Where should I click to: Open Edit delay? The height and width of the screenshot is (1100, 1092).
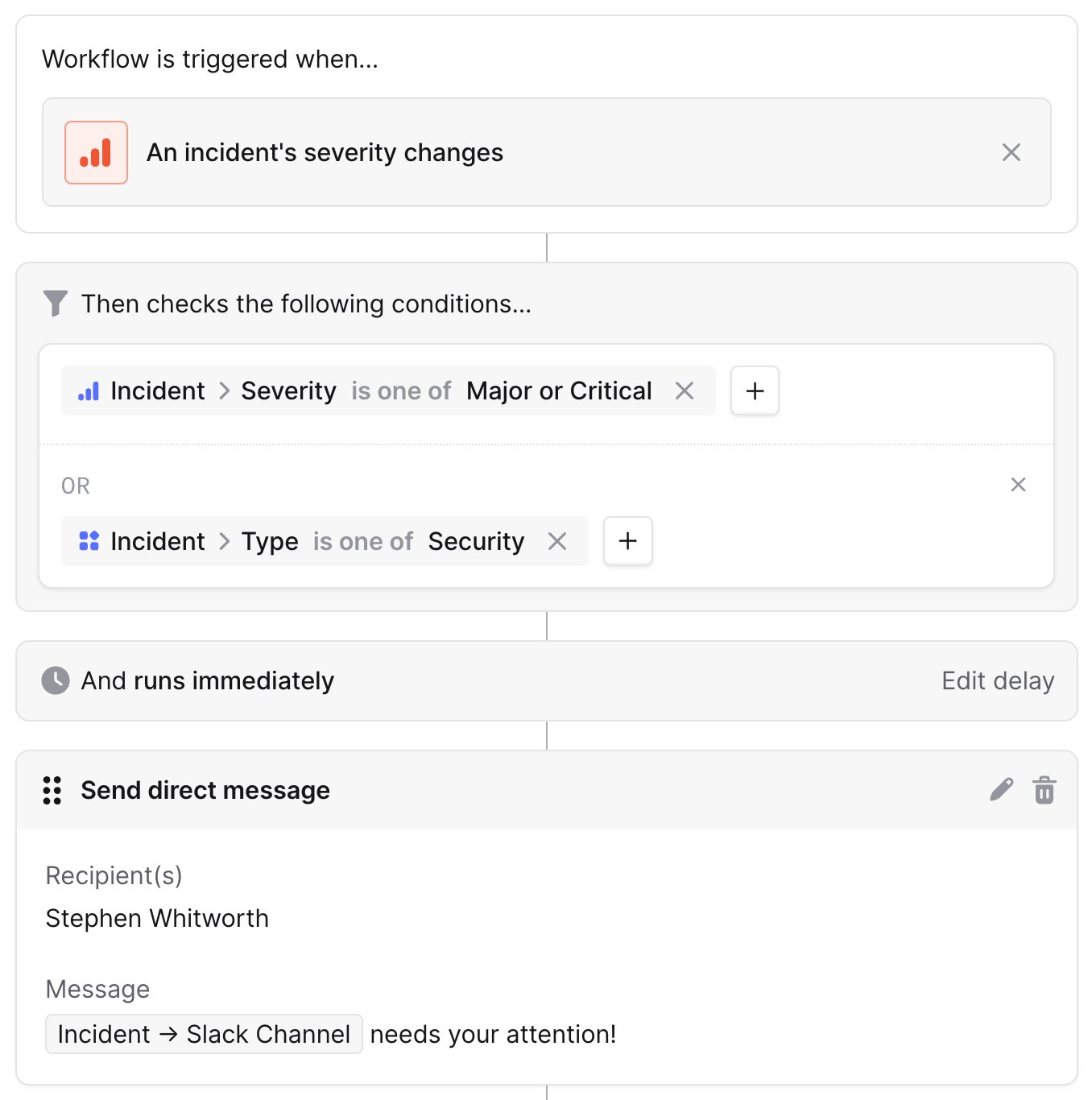[x=998, y=681]
